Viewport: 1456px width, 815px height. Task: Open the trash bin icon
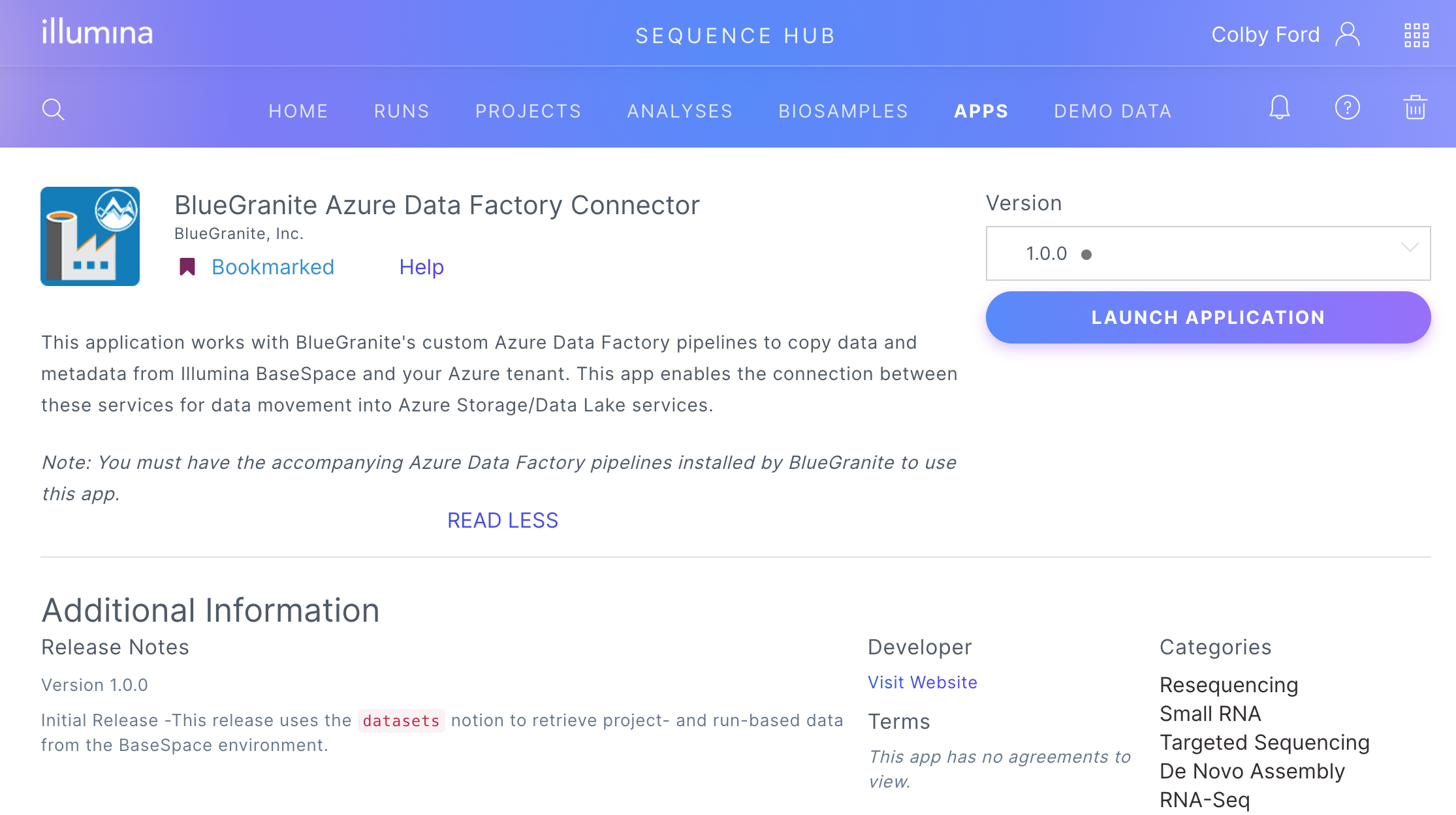coord(1416,108)
